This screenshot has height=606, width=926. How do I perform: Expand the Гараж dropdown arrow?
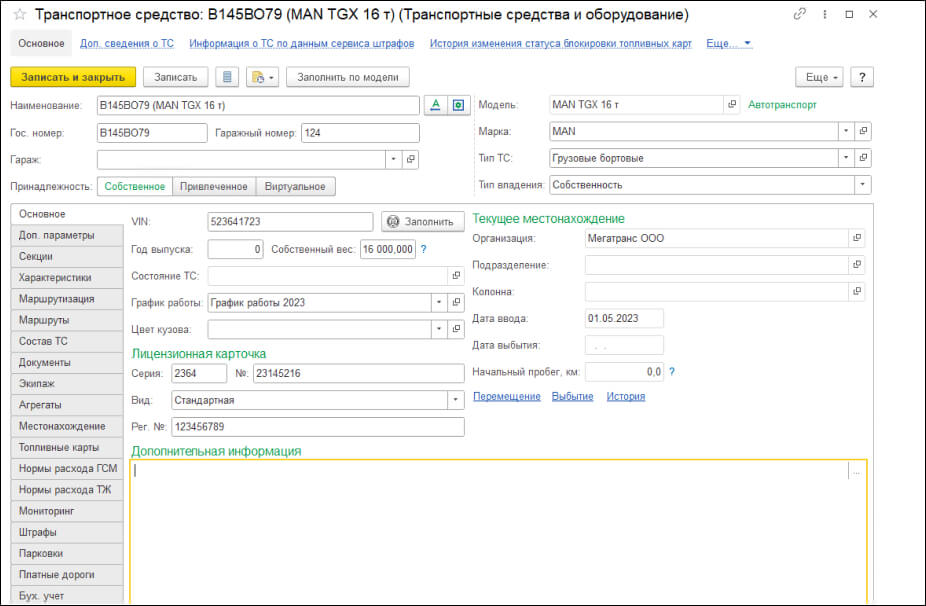click(394, 159)
